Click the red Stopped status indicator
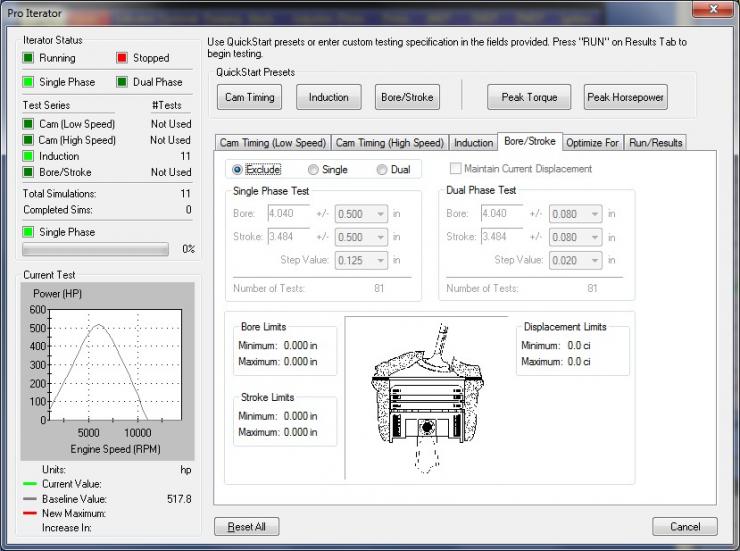This screenshot has height=551, width=740. coord(122,58)
